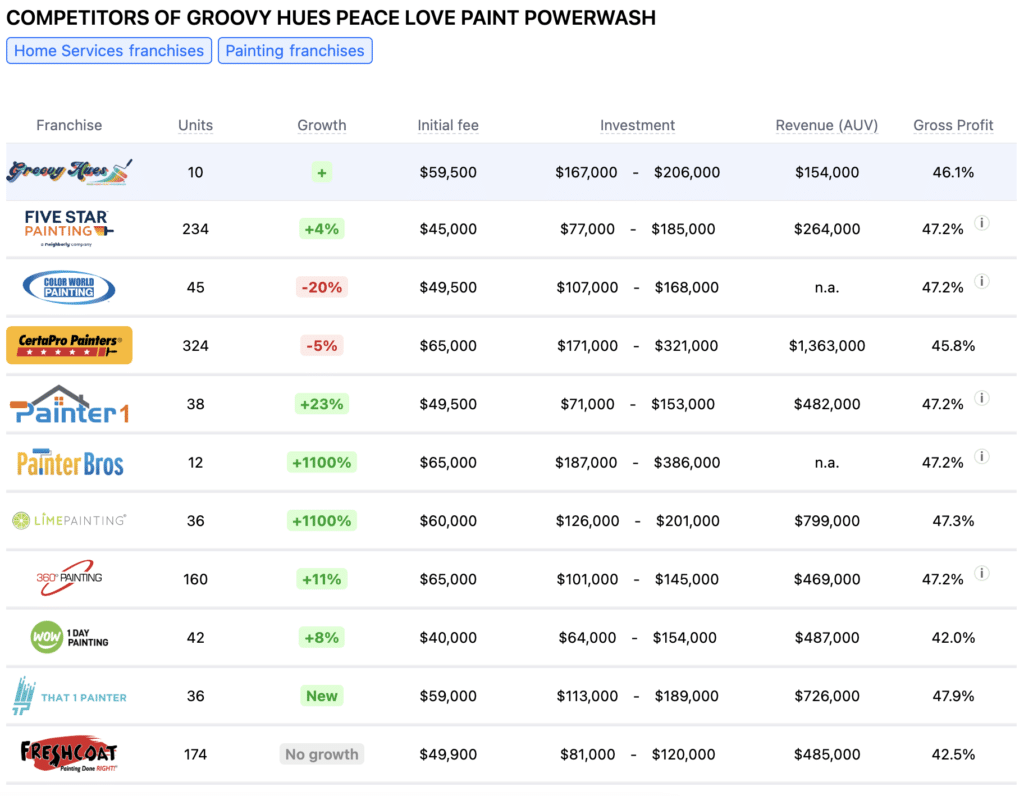This screenshot has height=796, width=1024.
Task: Click the 46.1% gross profit value
Action: click(953, 172)
